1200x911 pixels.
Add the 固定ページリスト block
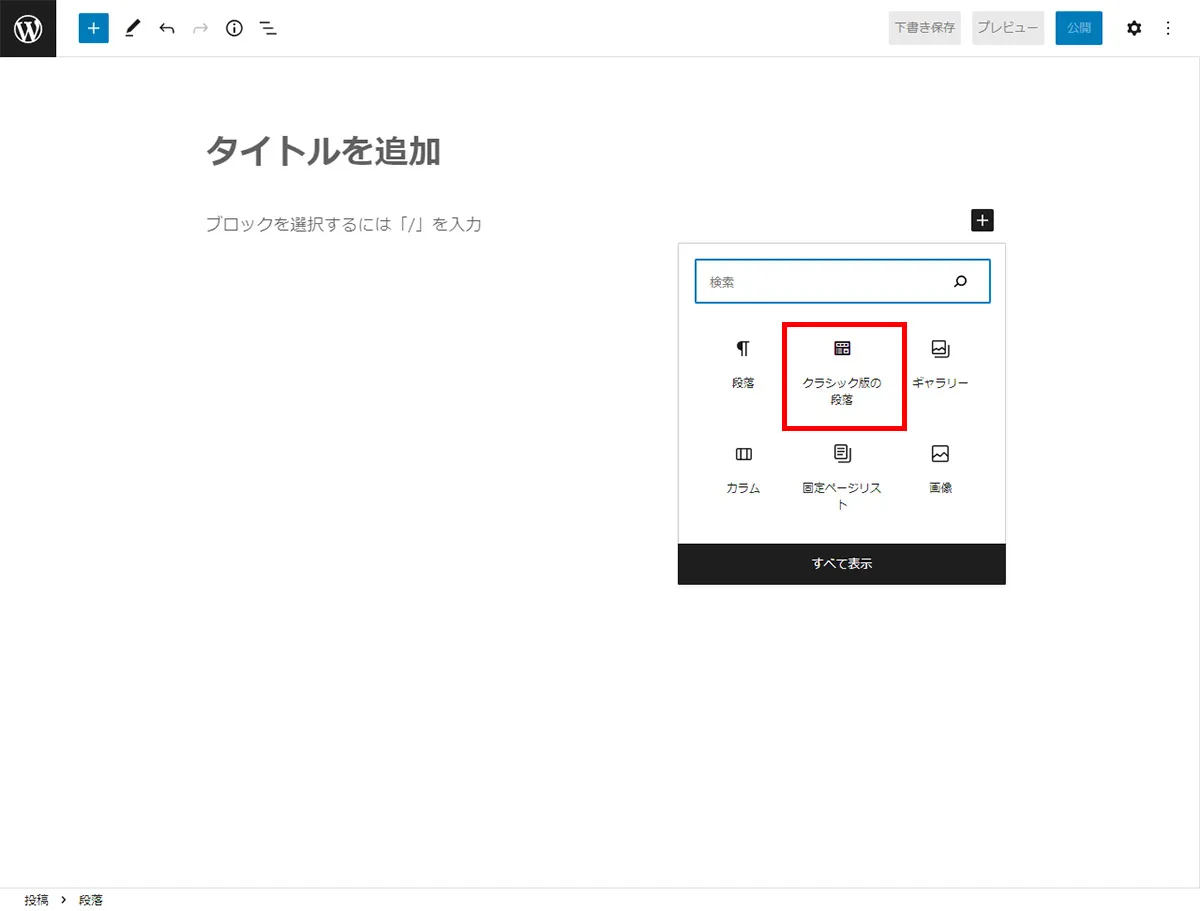click(843, 470)
